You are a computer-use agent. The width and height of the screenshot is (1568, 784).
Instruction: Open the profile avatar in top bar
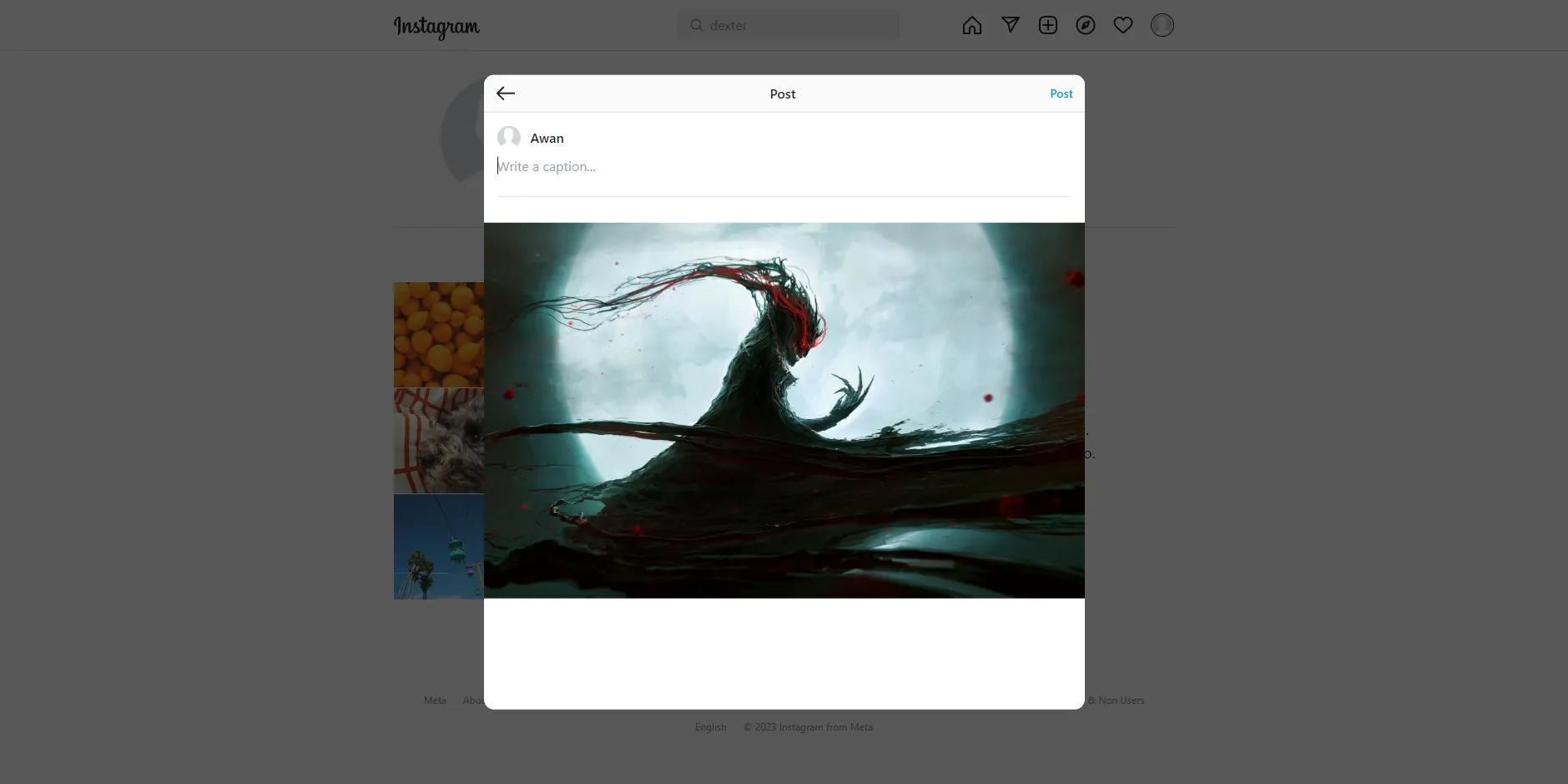tap(1162, 25)
